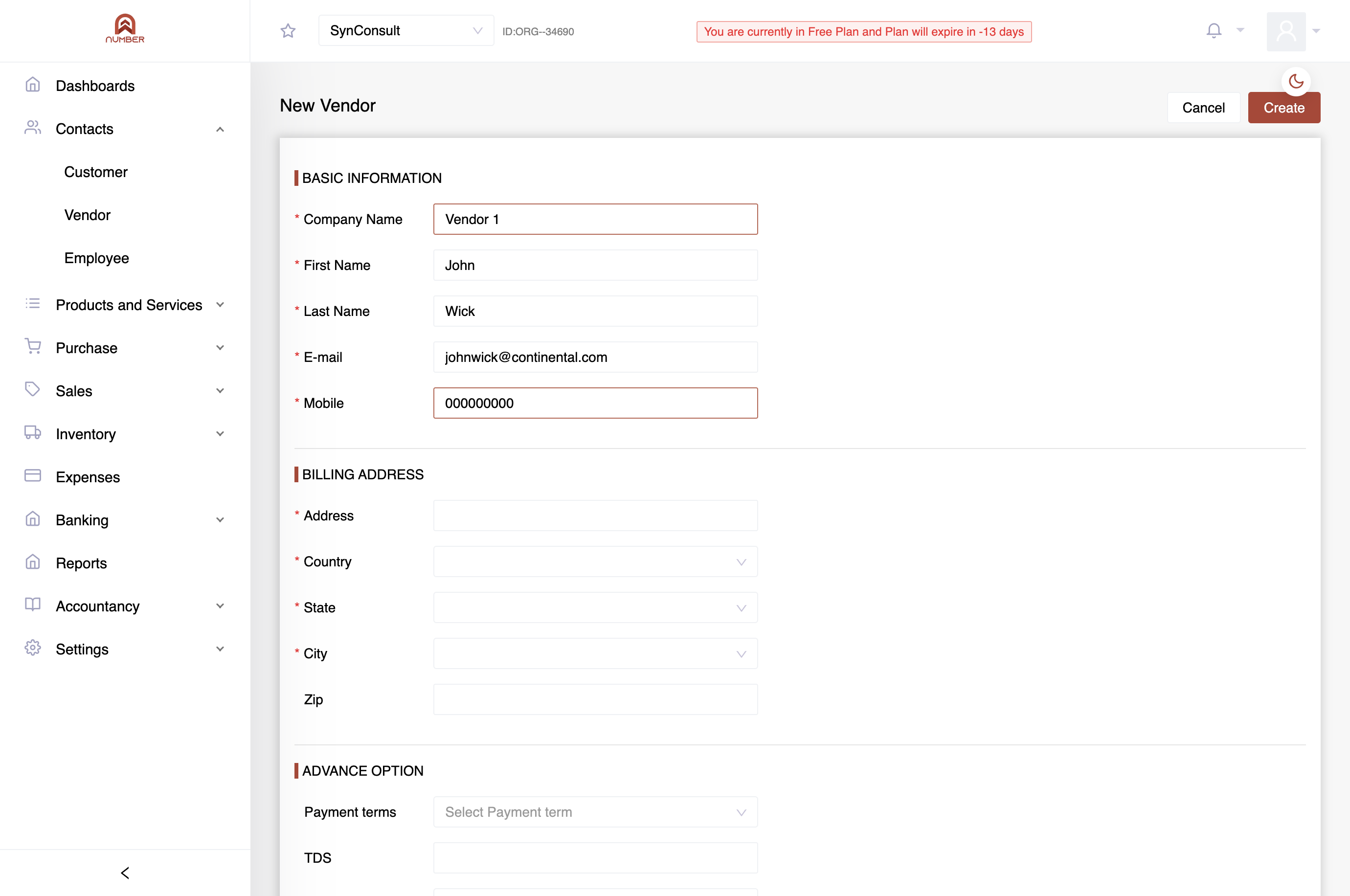Image resolution: width=1350 pixels, height=896 pixels.
Task: Click the Create button
Action: (x=1284, y=108)
